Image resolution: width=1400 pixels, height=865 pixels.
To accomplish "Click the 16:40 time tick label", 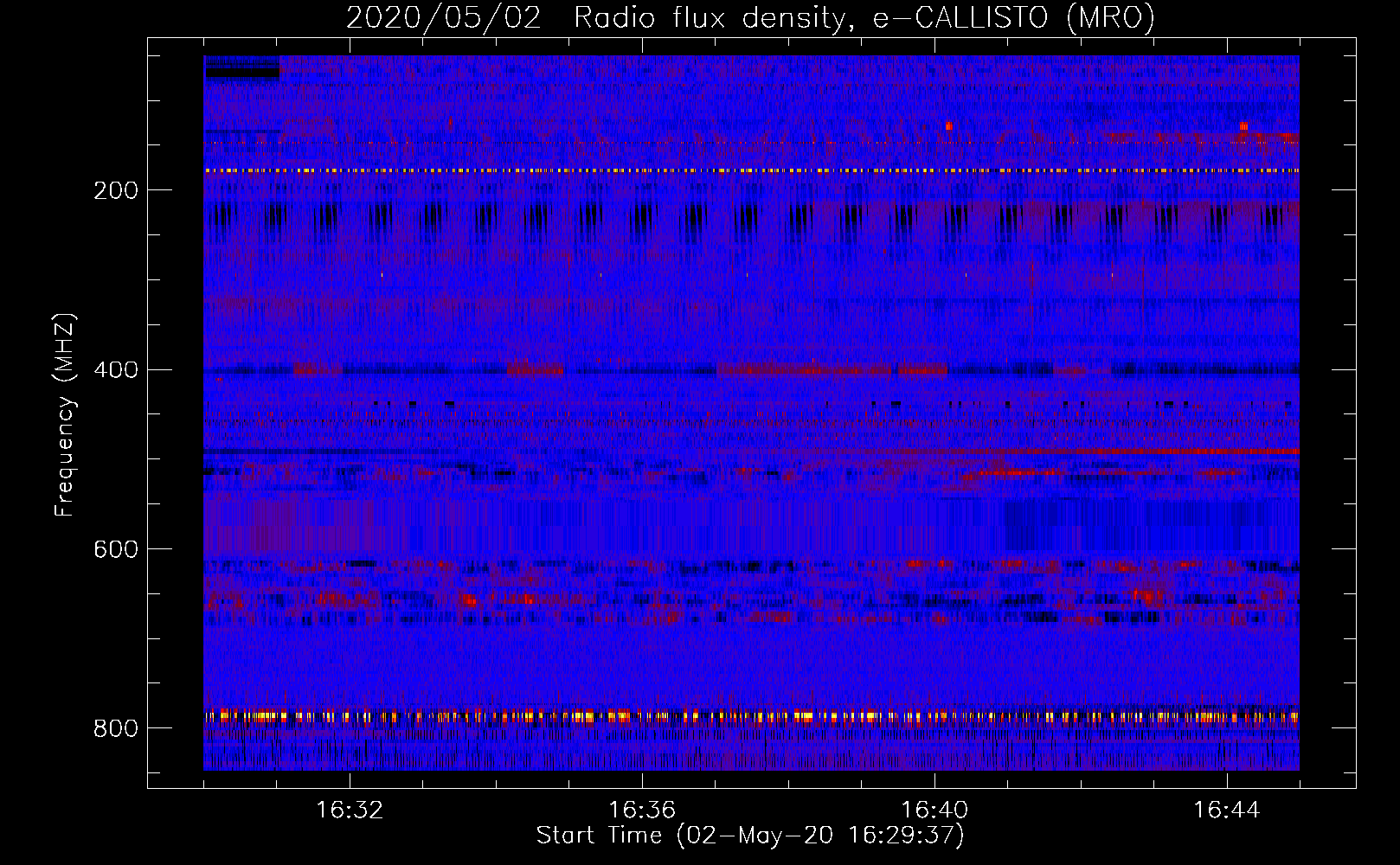I will coord(934,811).
